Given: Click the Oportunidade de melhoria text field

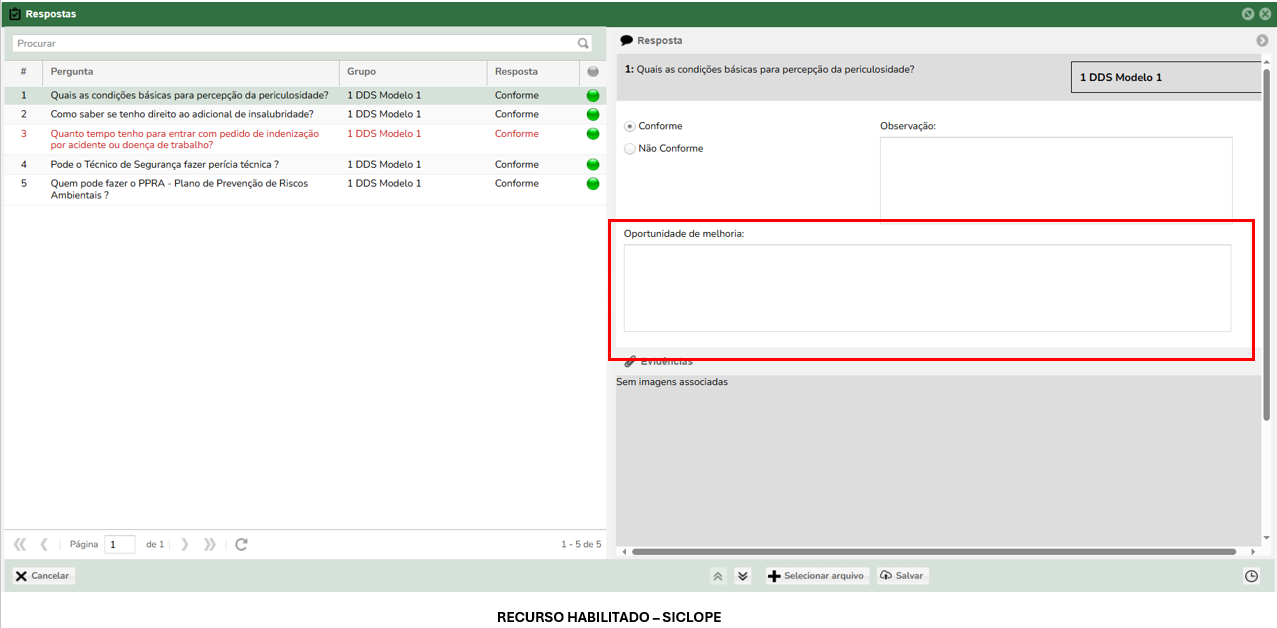Looking at the screenshot, I should tap(927, 288).
